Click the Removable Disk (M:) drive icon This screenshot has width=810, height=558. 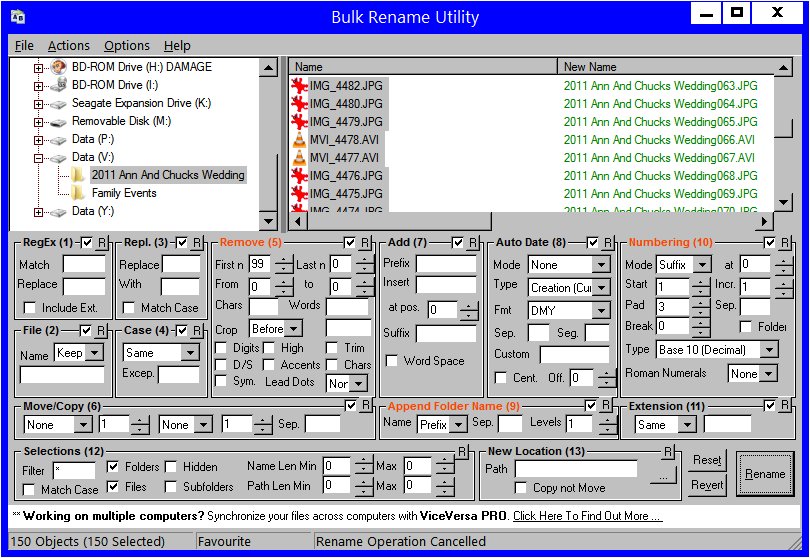[x=58, y=122]
